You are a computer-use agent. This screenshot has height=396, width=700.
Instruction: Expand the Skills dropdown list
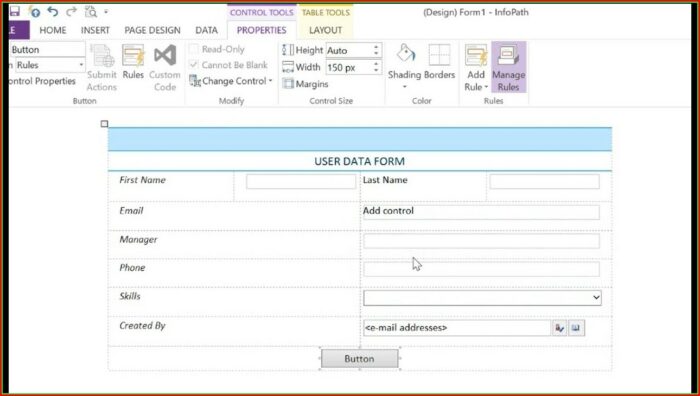click(596, 298)
